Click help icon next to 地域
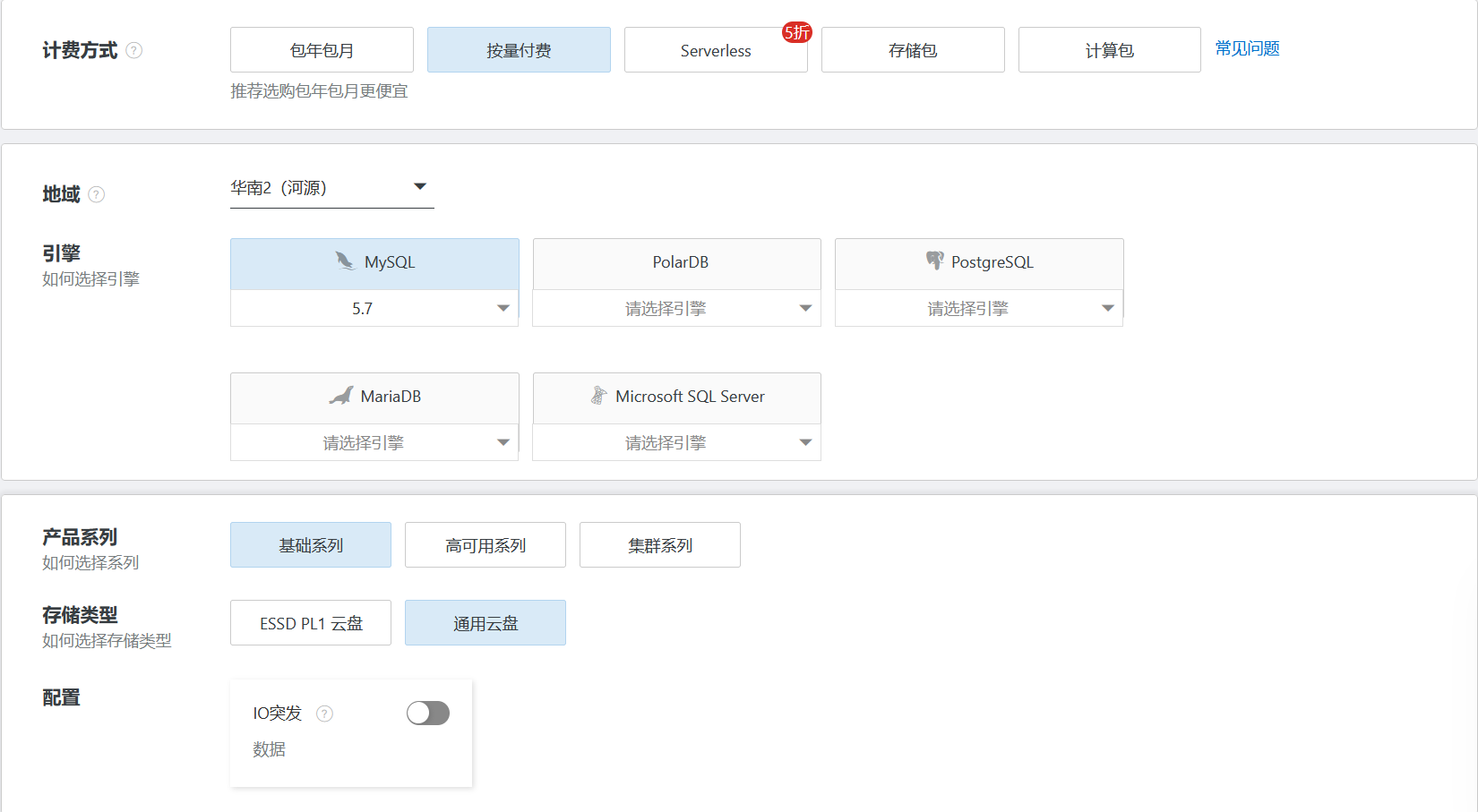 [97, 194]
